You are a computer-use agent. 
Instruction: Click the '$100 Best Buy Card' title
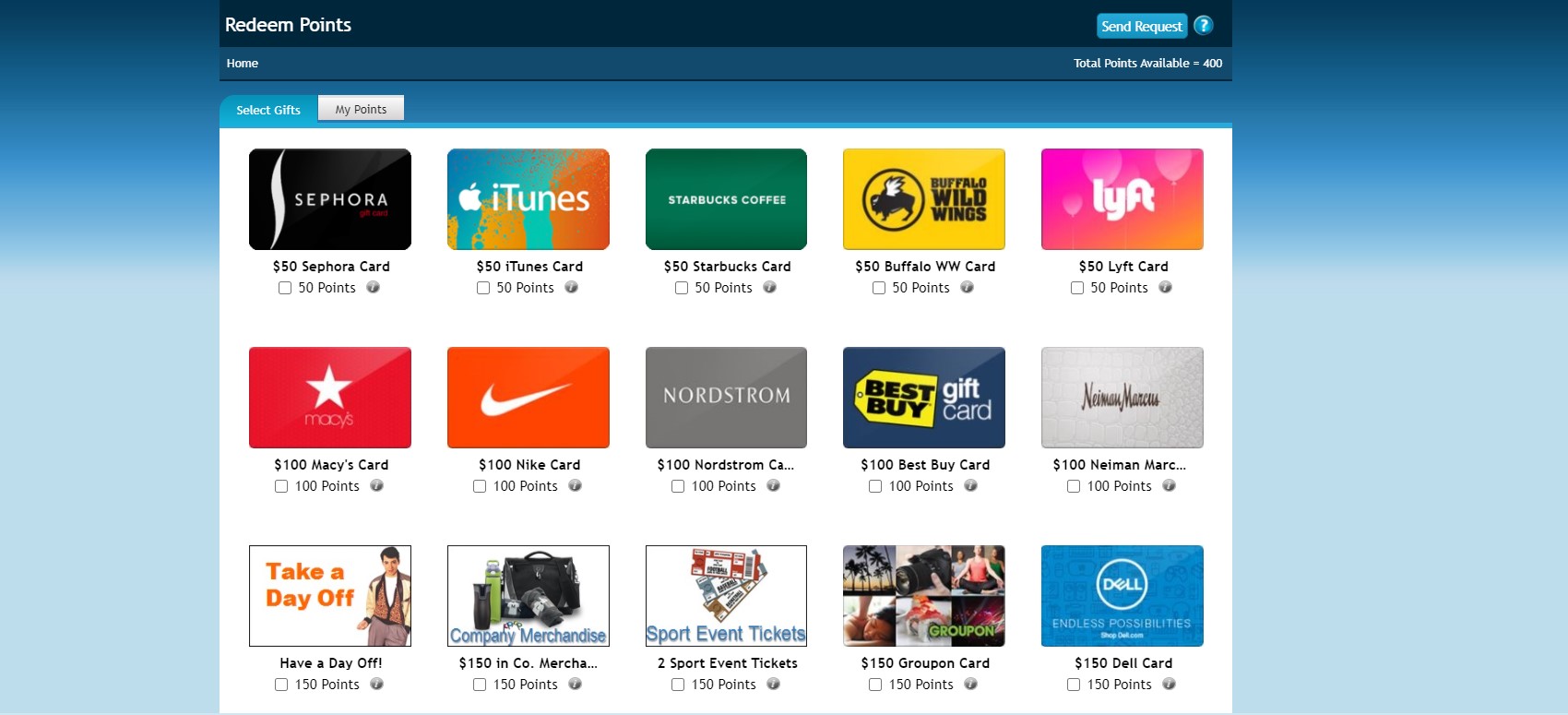[925, 465]
